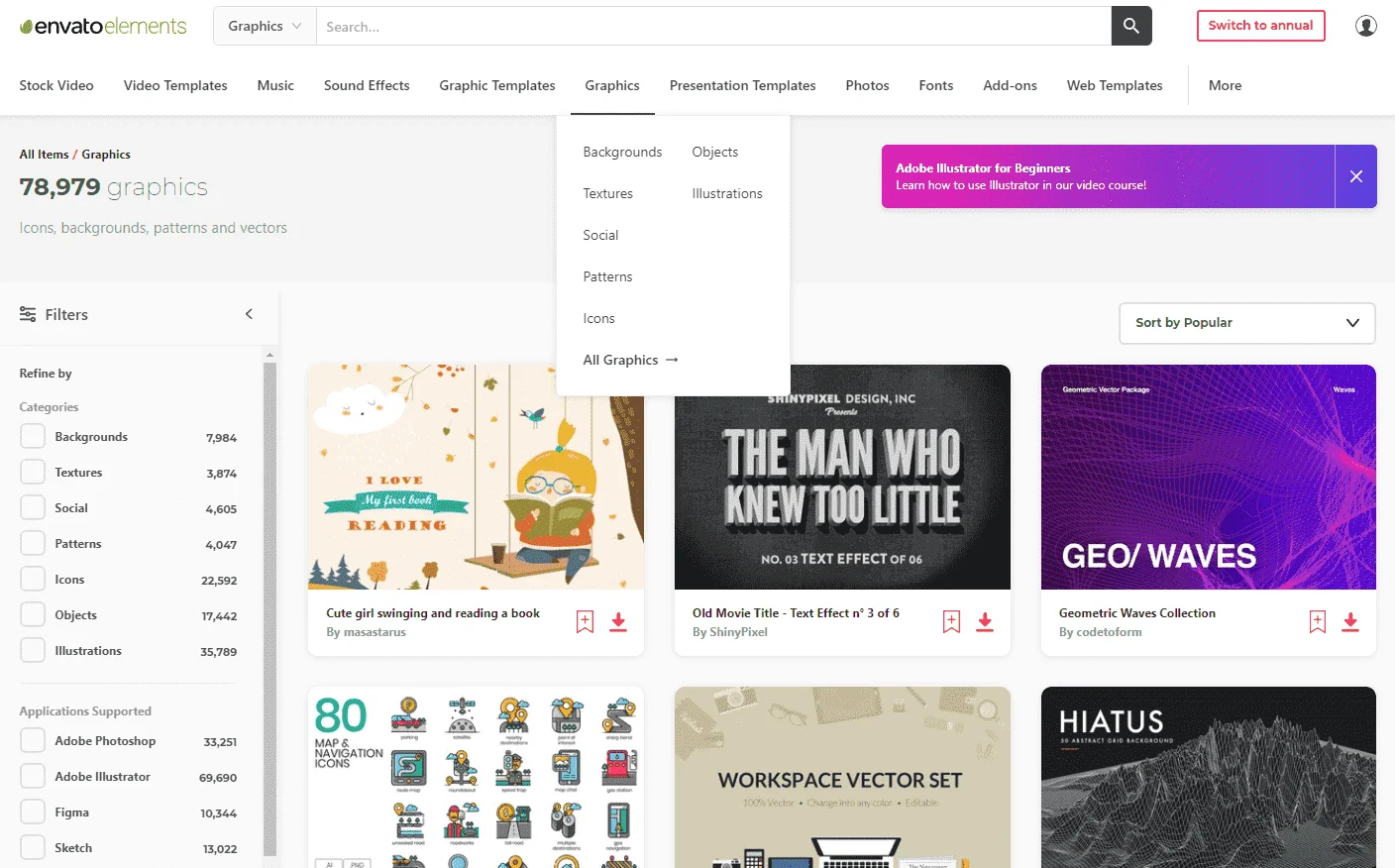Download Cute girl swinging item

pyautogui.click(x=618, y=621)
